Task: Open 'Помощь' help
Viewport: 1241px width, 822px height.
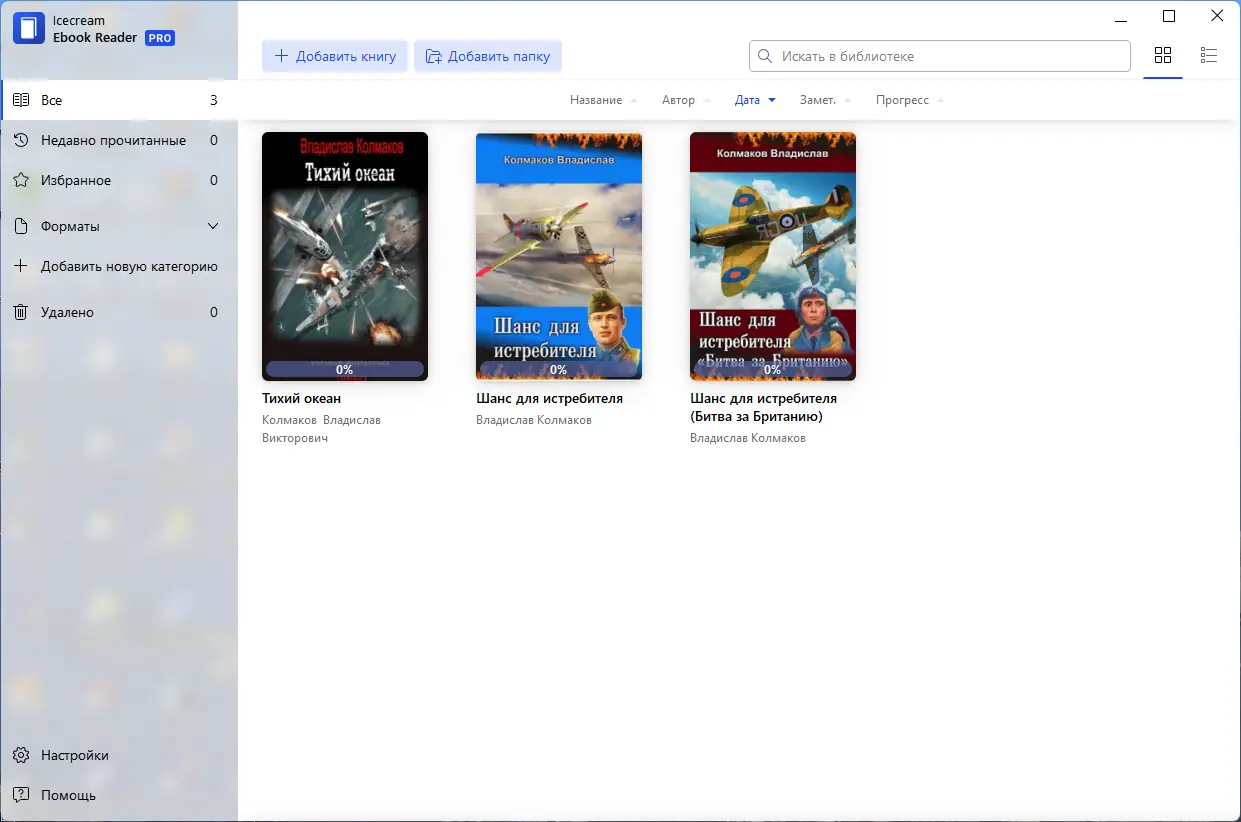Action: 120,795
